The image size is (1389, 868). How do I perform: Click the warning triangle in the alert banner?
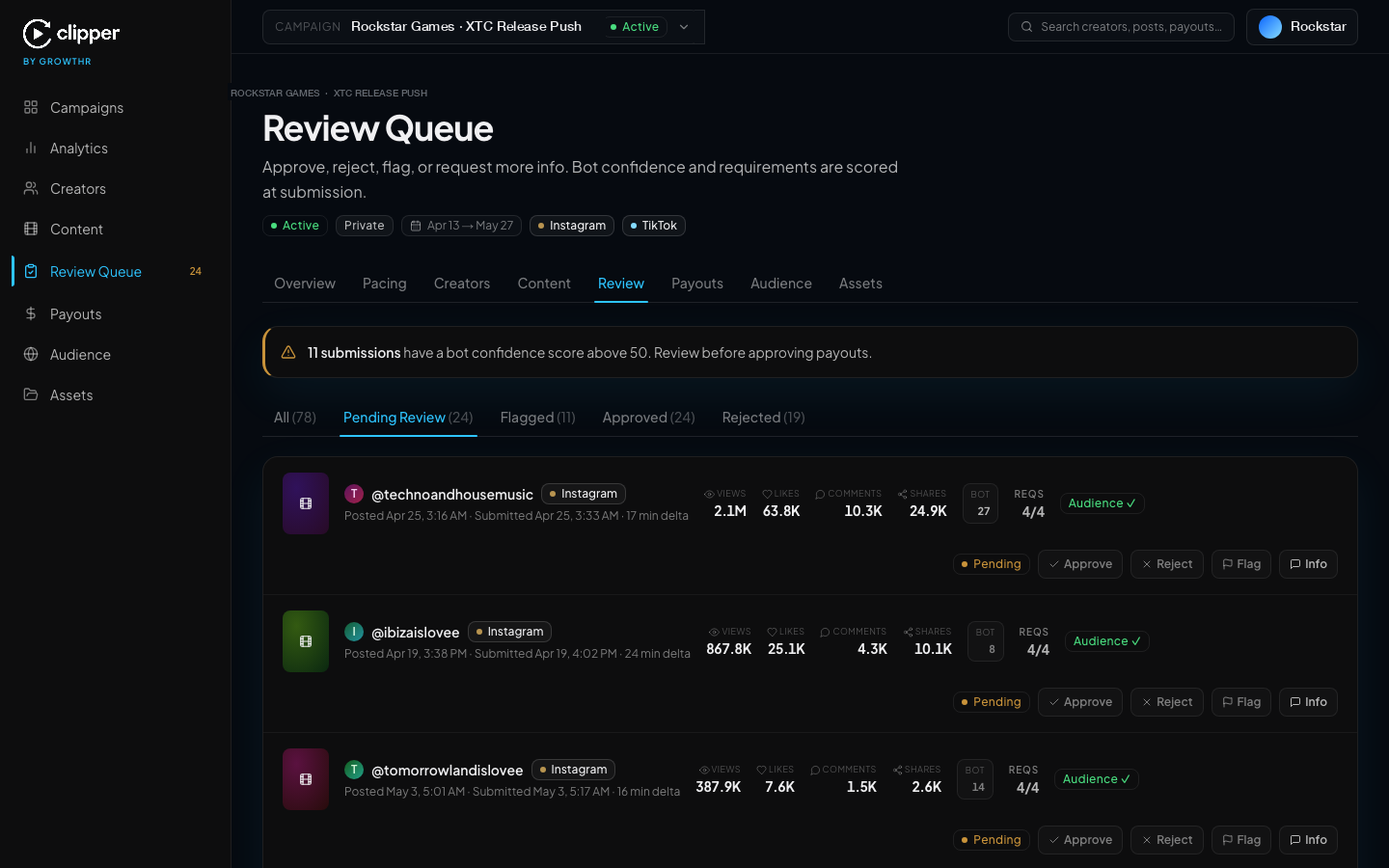(288, 353)
